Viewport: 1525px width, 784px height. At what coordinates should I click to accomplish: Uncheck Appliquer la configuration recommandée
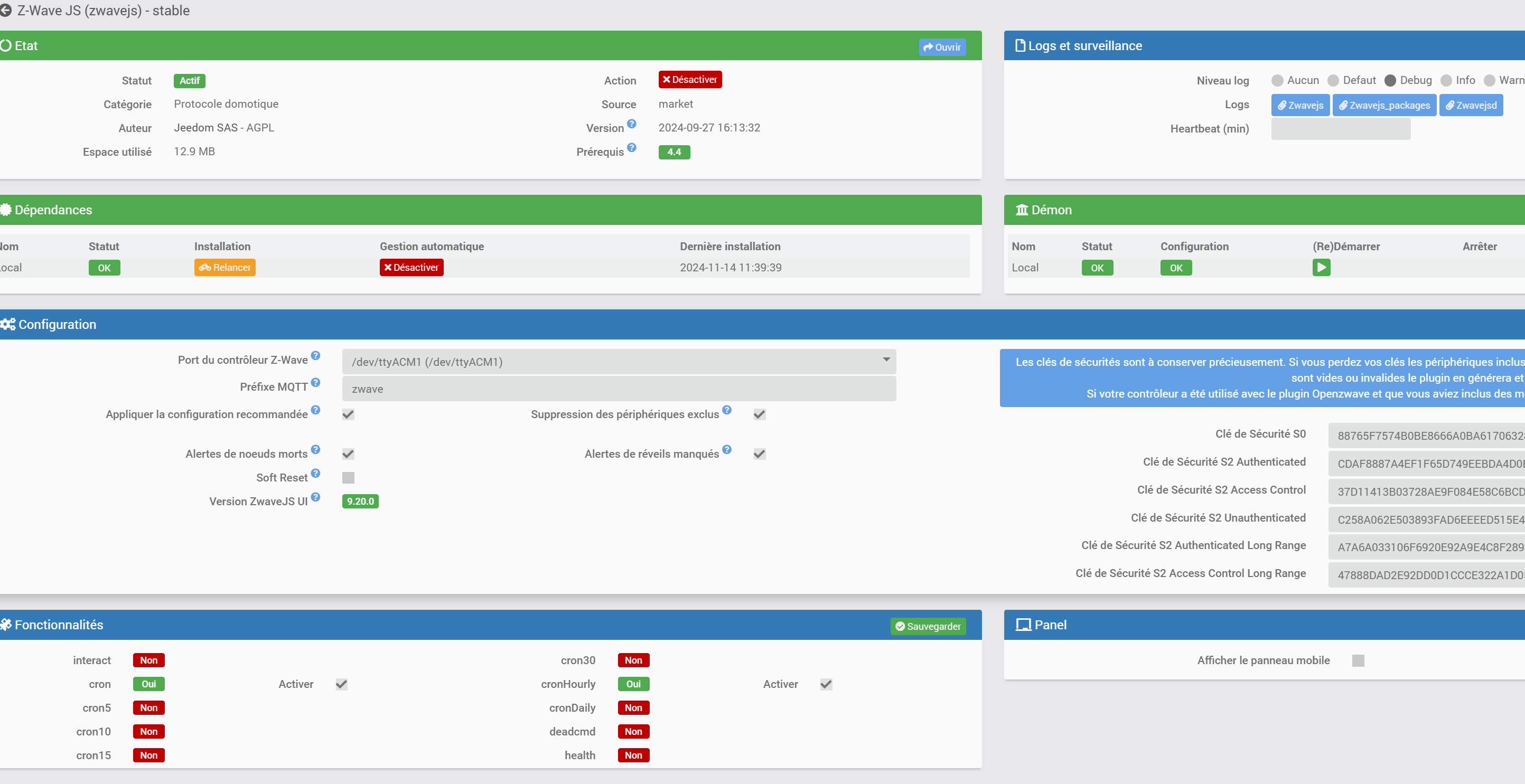tap(348, 414)
